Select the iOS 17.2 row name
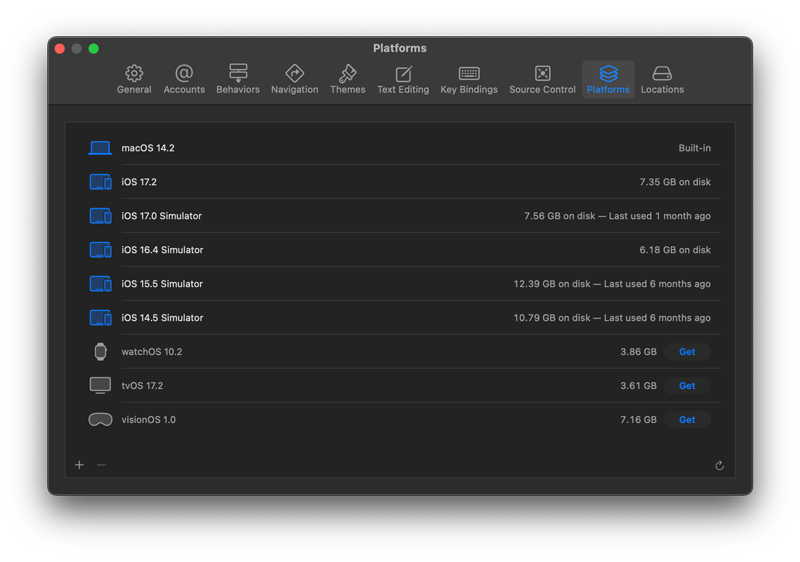The width and height of the screenshot is (800, 562). (139, 182)
